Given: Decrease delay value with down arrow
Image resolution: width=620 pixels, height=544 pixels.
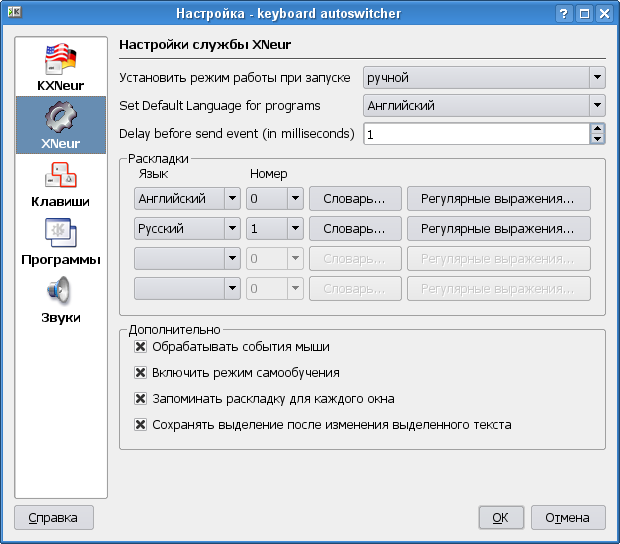Looking at the screenshot, I should coord(597,139).
